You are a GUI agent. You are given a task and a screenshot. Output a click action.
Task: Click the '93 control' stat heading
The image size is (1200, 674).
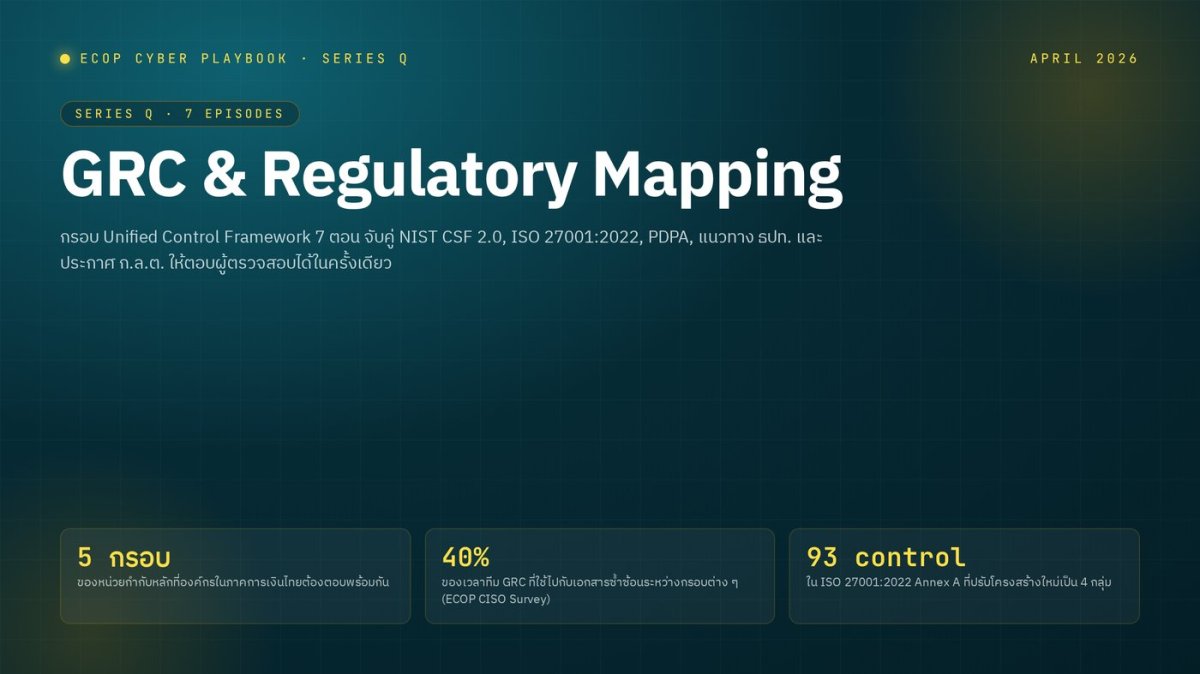[x=886, y=557]
